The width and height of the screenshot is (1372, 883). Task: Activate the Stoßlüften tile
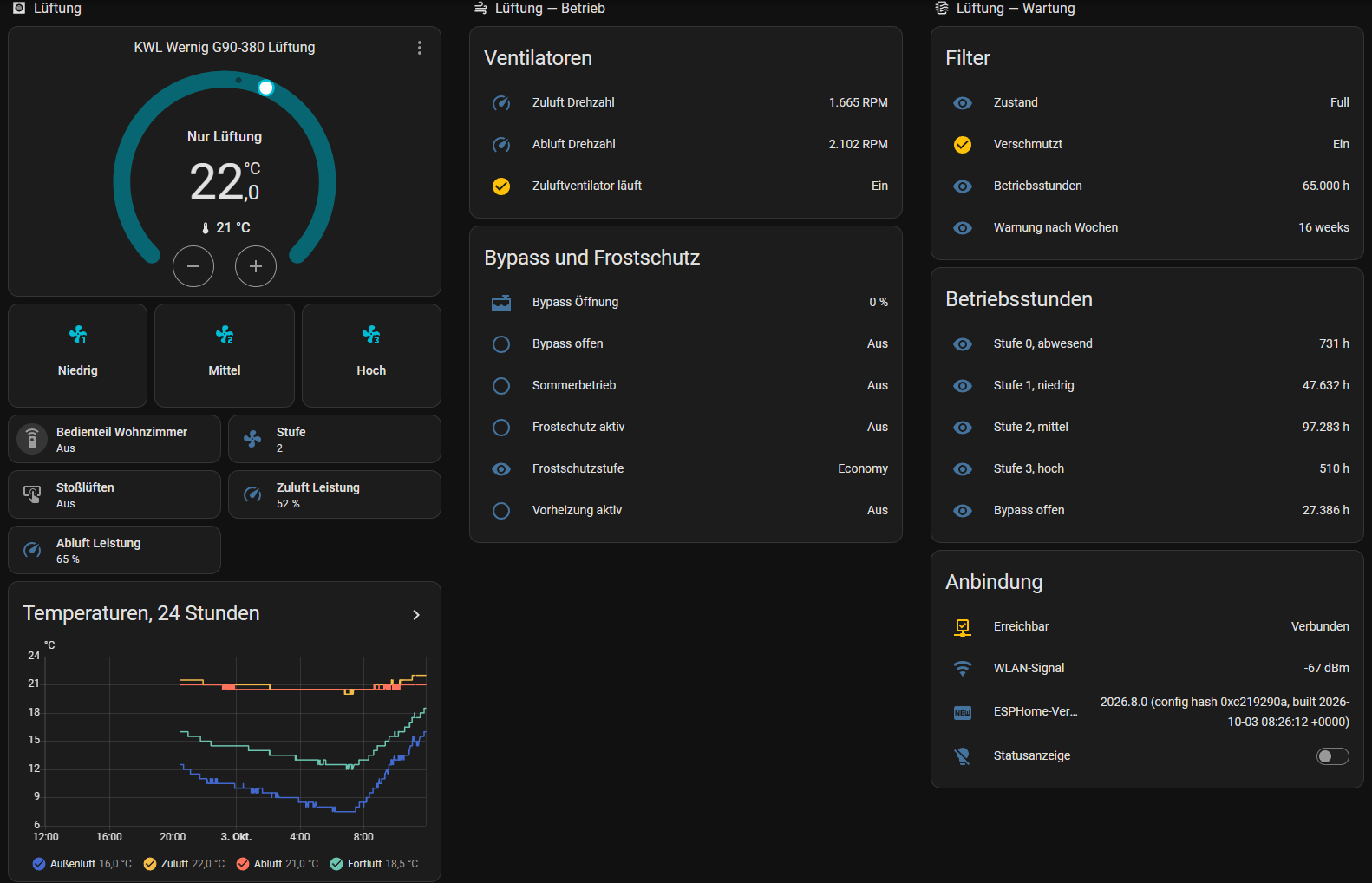(x=114, y=494)
